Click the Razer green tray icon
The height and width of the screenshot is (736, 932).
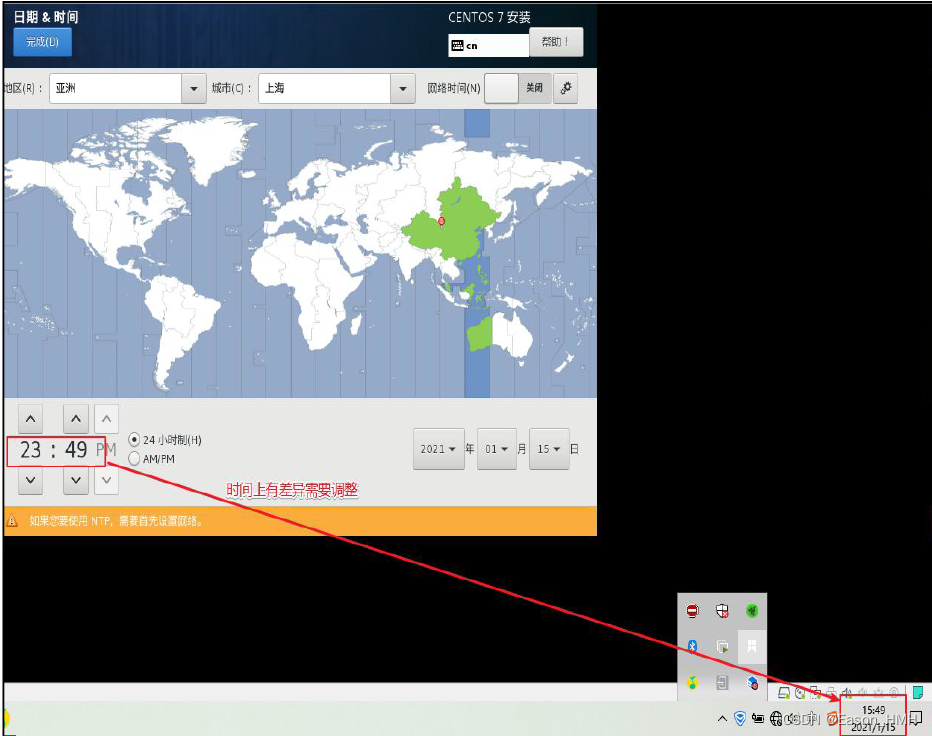coord(752,611)
